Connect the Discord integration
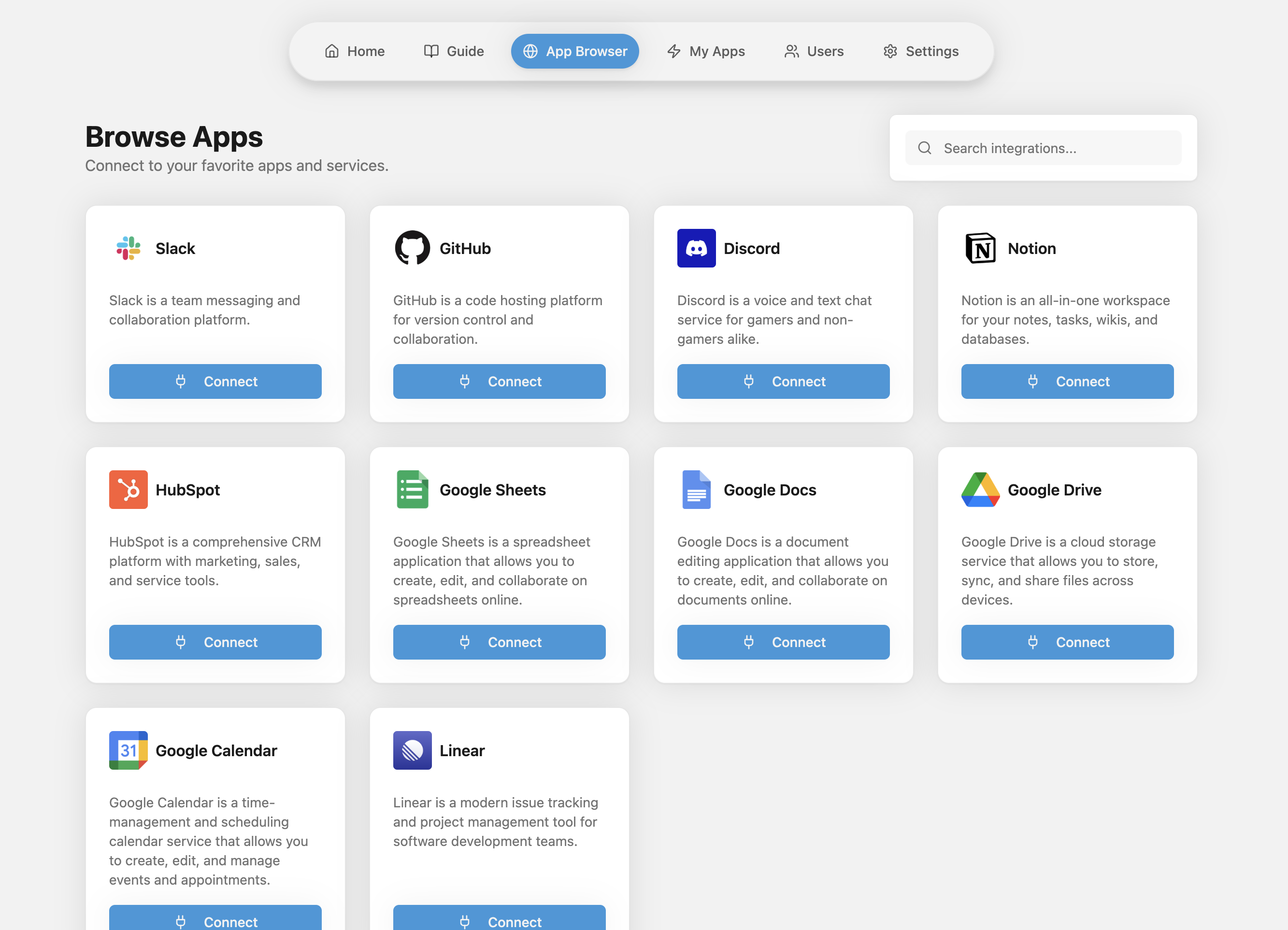Viewport: 1288px width, 930px height. 783,381
